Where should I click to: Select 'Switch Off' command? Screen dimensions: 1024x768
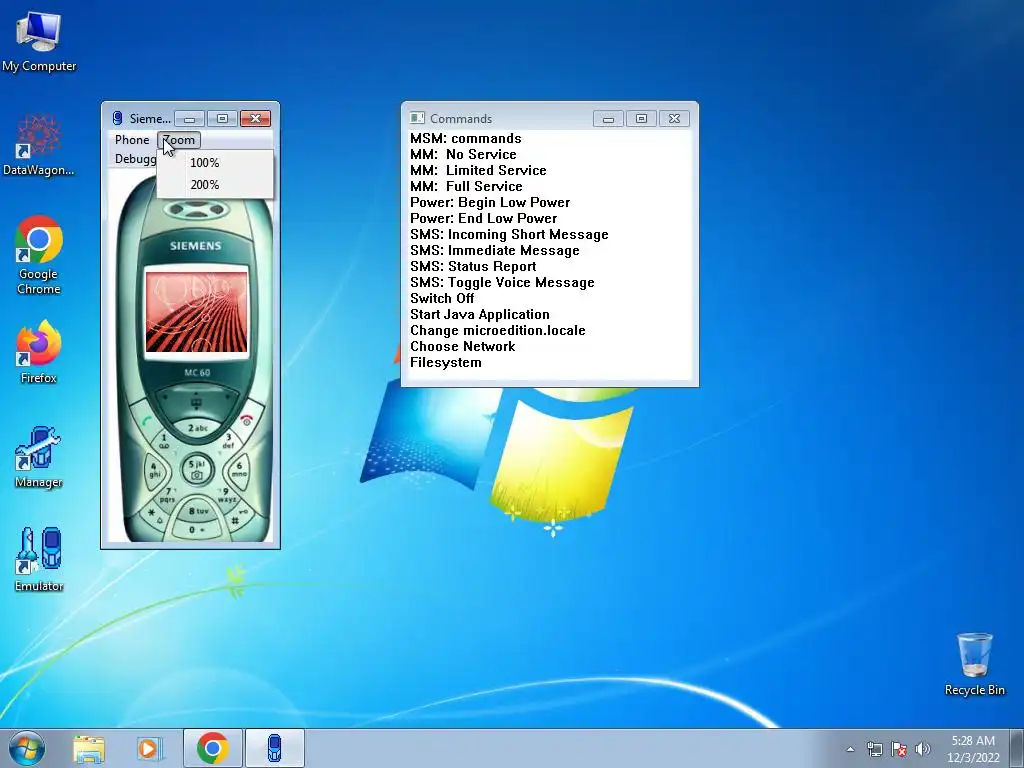tap(442, 298)
